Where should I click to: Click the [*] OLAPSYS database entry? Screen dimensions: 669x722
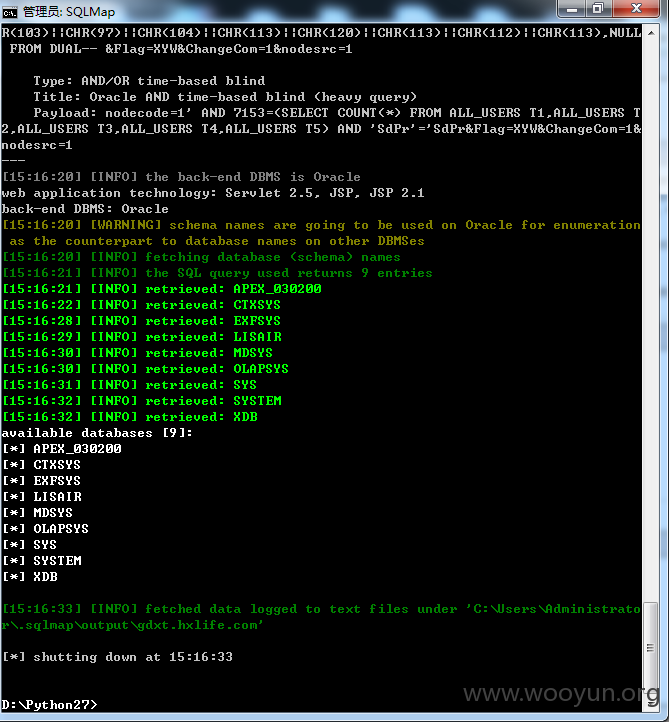point(46,529)
